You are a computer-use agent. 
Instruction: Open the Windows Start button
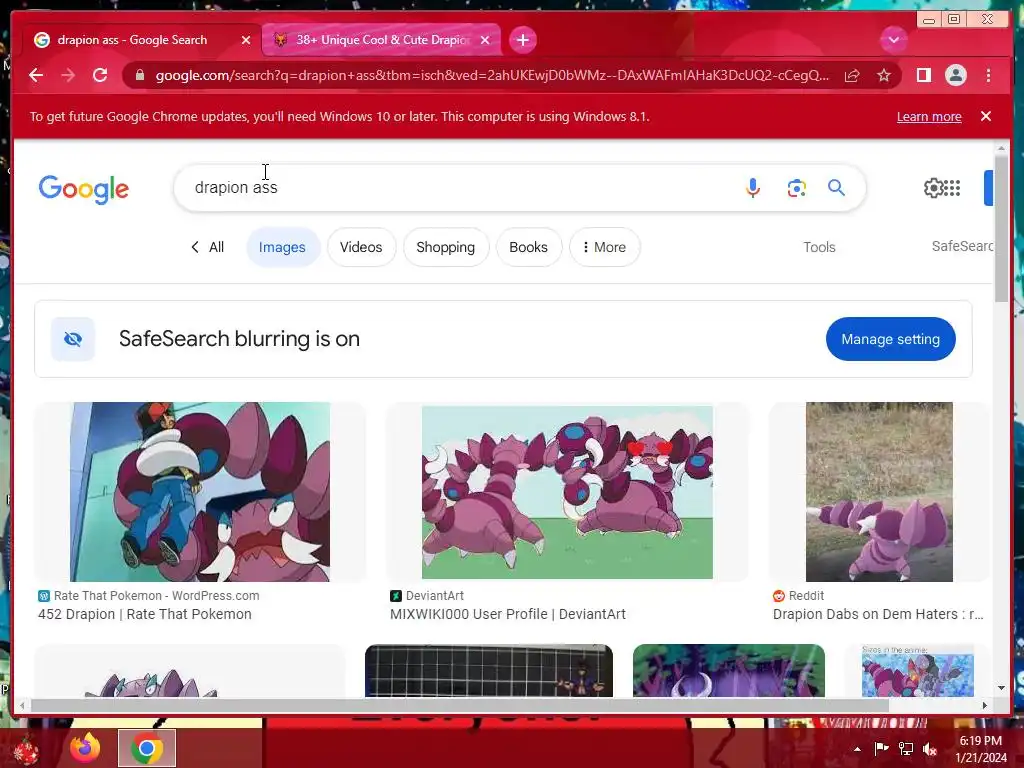pyautogui.click(x=26, y=749)
